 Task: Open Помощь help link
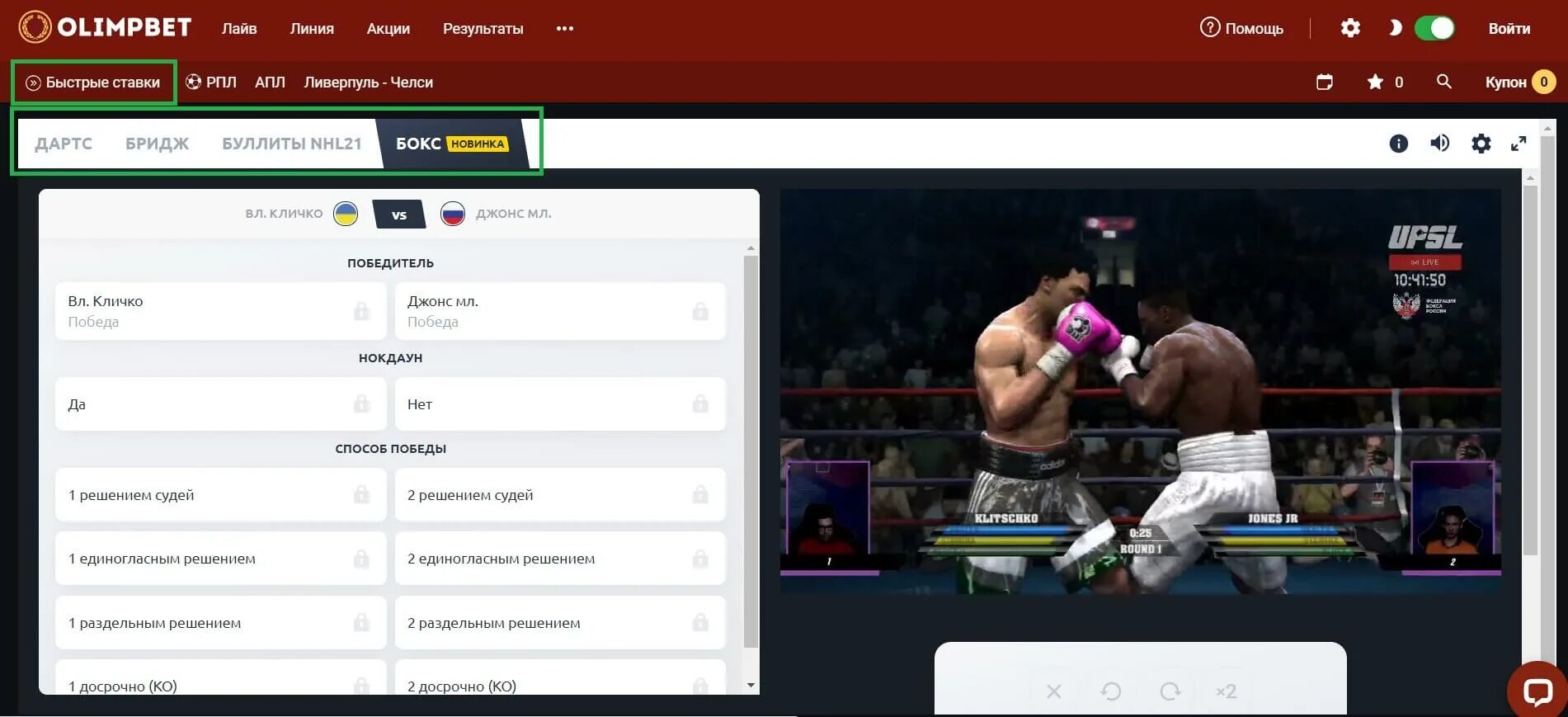(1241, 28)
